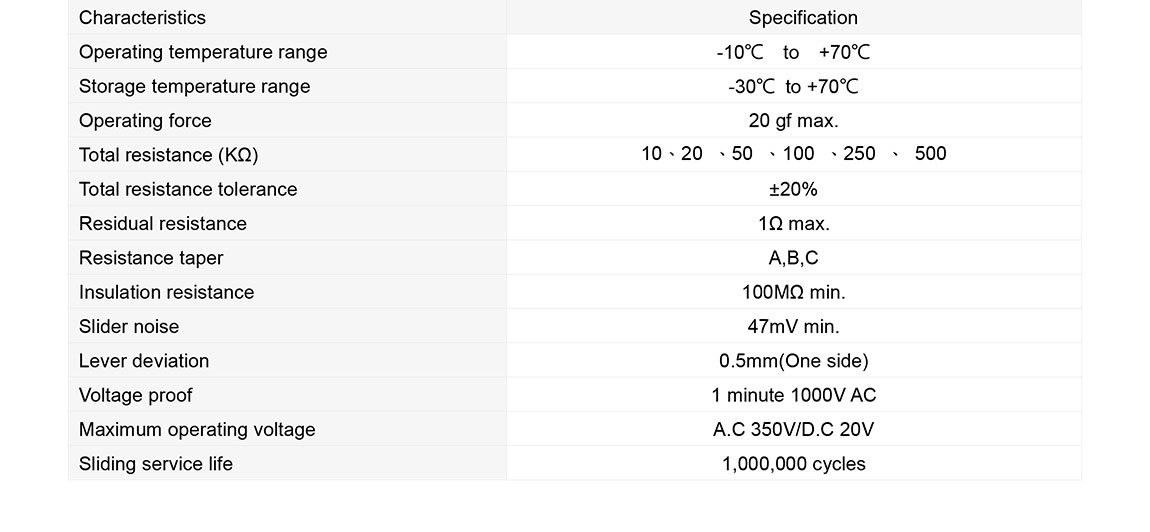Click the ±20% tolerance value

tap(793, 189)
